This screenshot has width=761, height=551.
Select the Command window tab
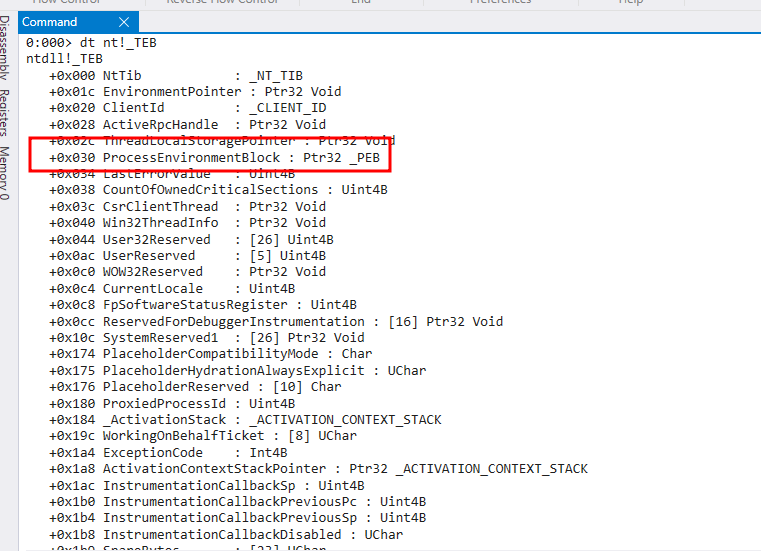tap(50, 22)
